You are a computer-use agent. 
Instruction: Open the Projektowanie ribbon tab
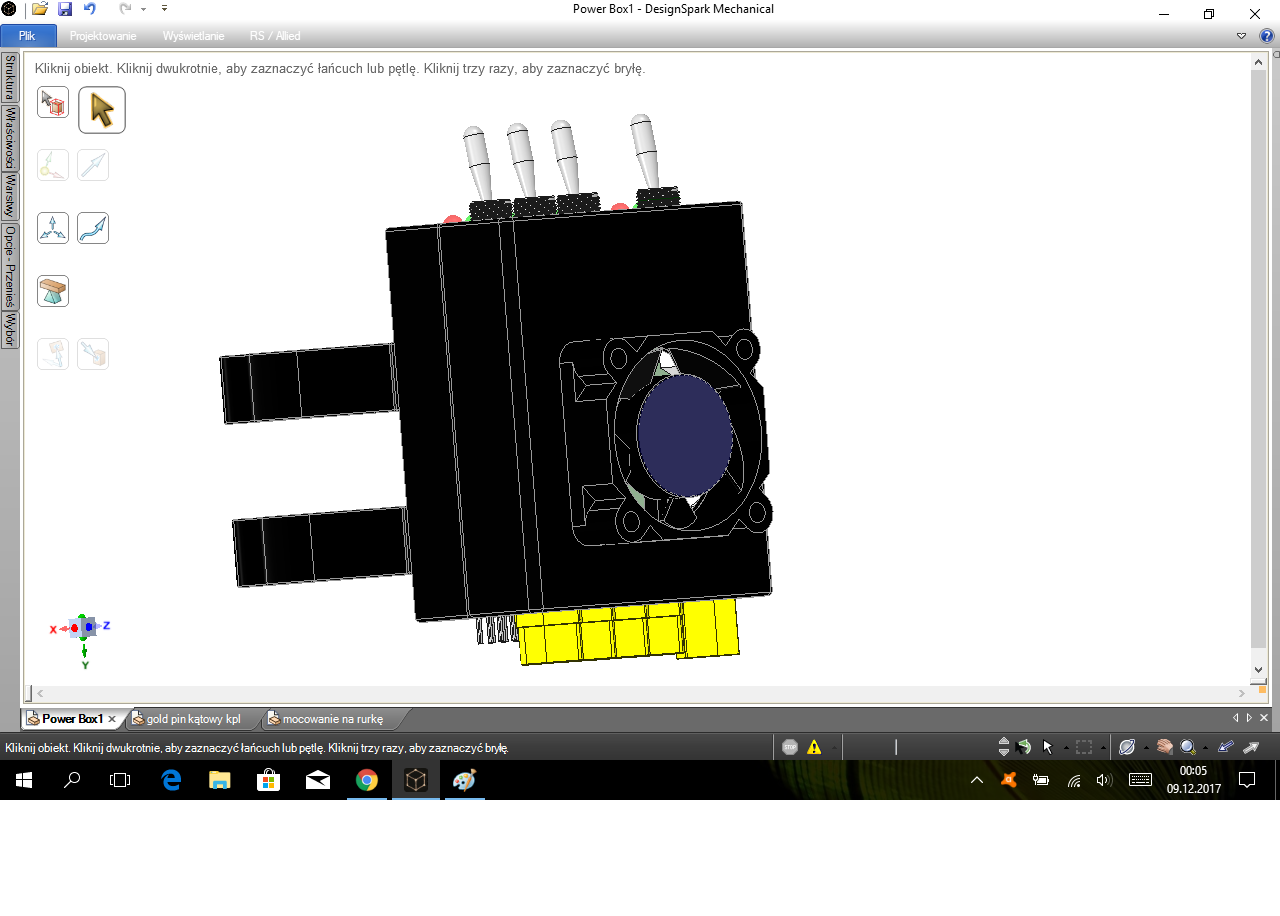pyautogui.click(x=103, y=36)
